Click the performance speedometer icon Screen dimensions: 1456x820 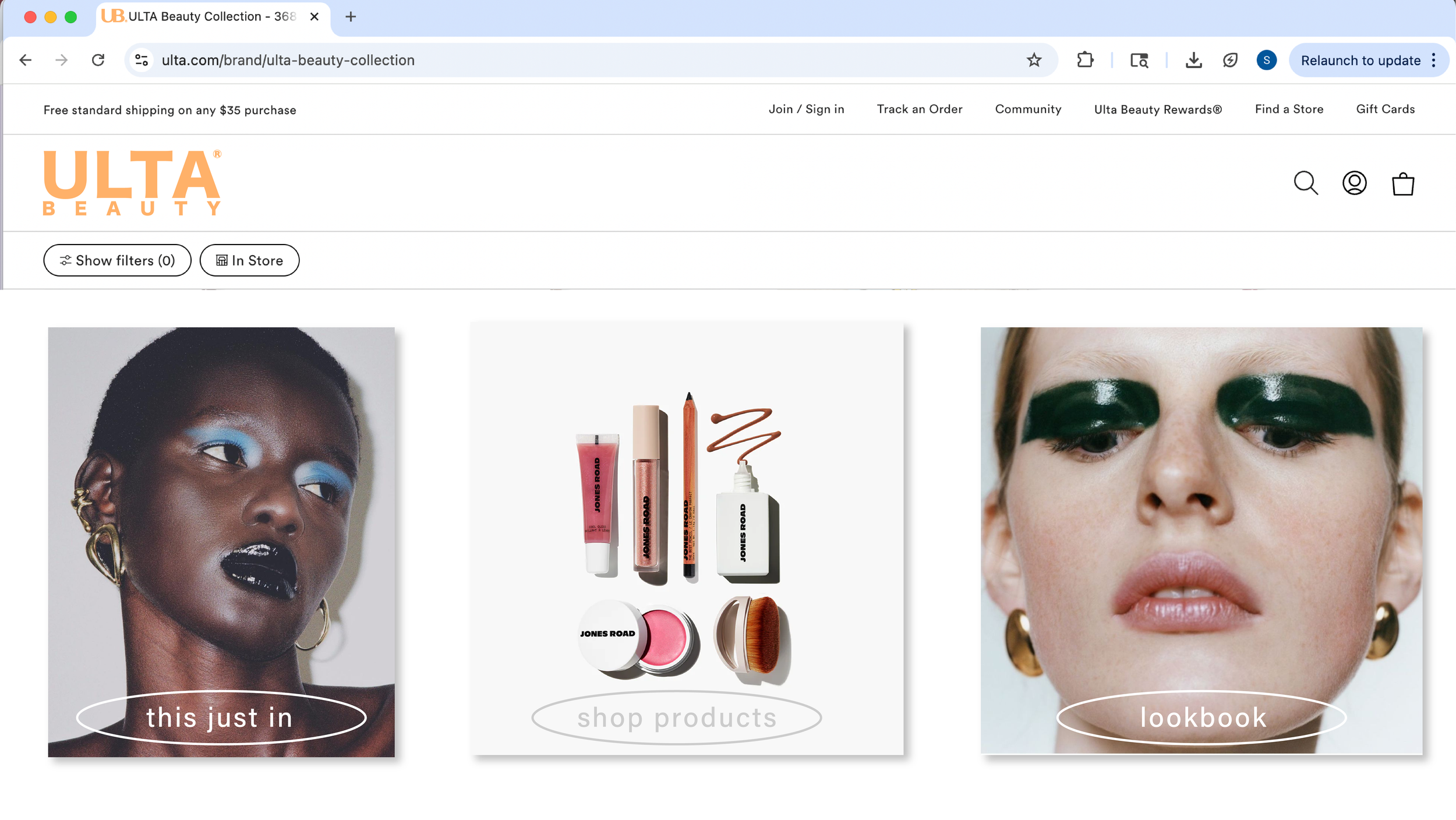click(x=1230, y=60)
